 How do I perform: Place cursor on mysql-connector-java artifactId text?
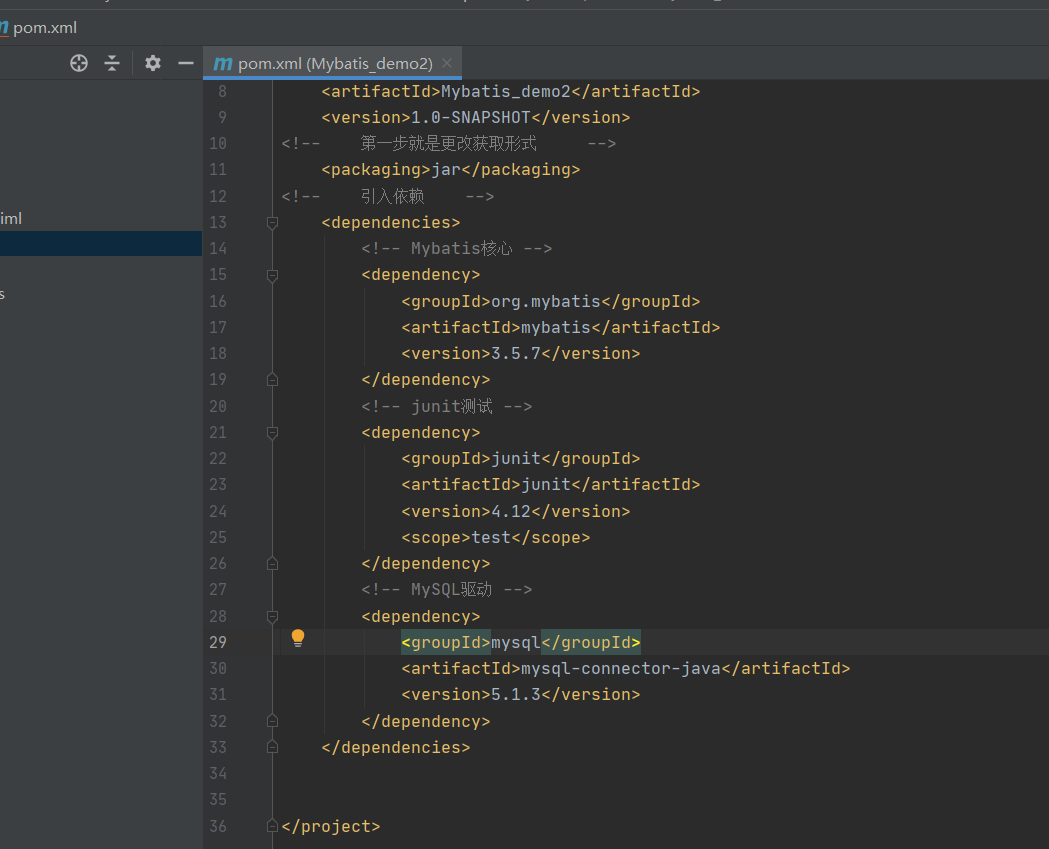[620, 668]
